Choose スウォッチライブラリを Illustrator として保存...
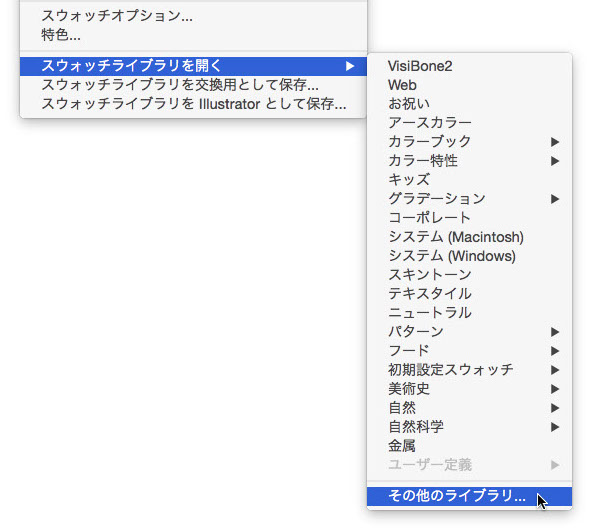This screenshot has width=592, height=532. coord(193,104)
